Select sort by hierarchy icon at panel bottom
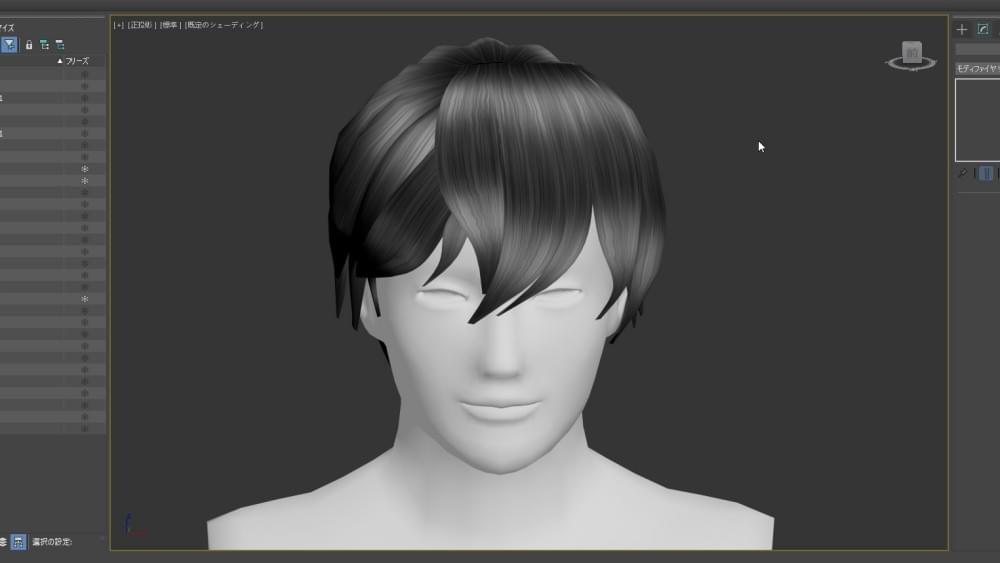The height and width of the screenshot is (563, 1000). pyautogui.click(x=18, y=542)
